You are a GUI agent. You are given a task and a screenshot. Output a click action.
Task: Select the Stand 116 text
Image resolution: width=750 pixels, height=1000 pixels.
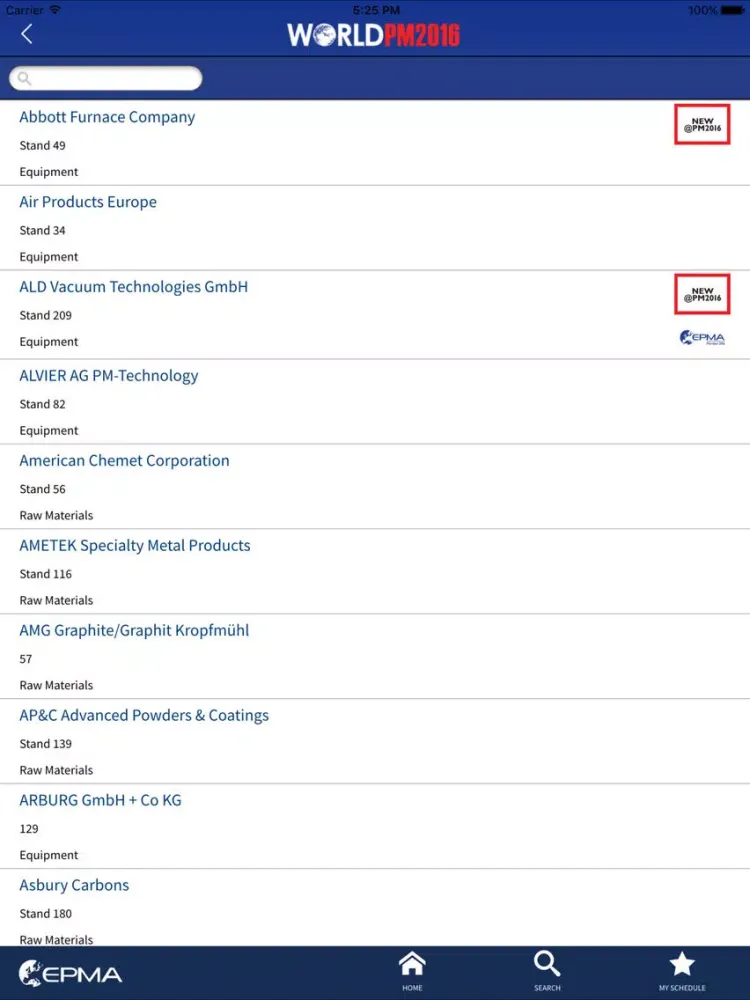45,574
